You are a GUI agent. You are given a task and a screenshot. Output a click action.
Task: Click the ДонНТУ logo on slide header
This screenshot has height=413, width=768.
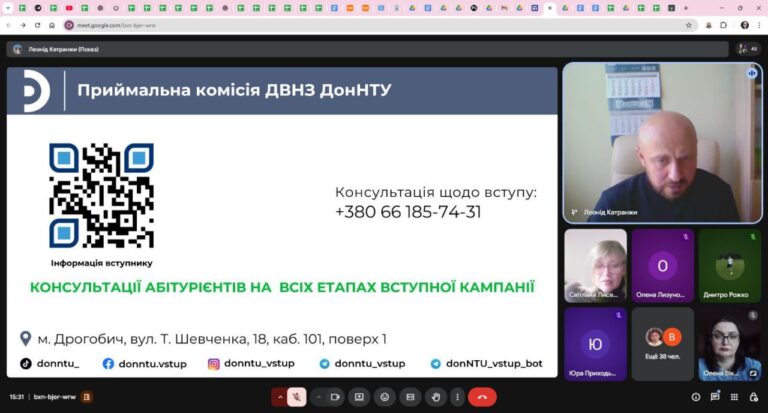(37, 91)
